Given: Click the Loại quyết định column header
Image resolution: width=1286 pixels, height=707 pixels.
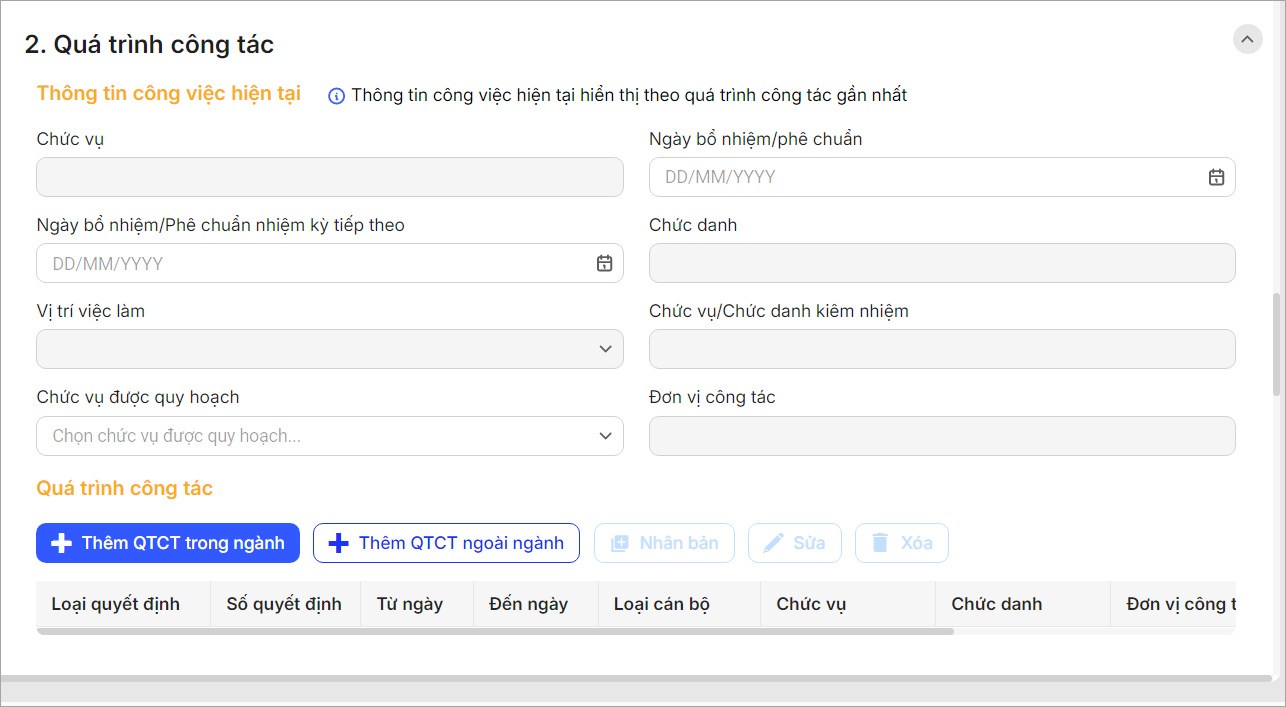Looking at the screenshot, I should point(116,604).
